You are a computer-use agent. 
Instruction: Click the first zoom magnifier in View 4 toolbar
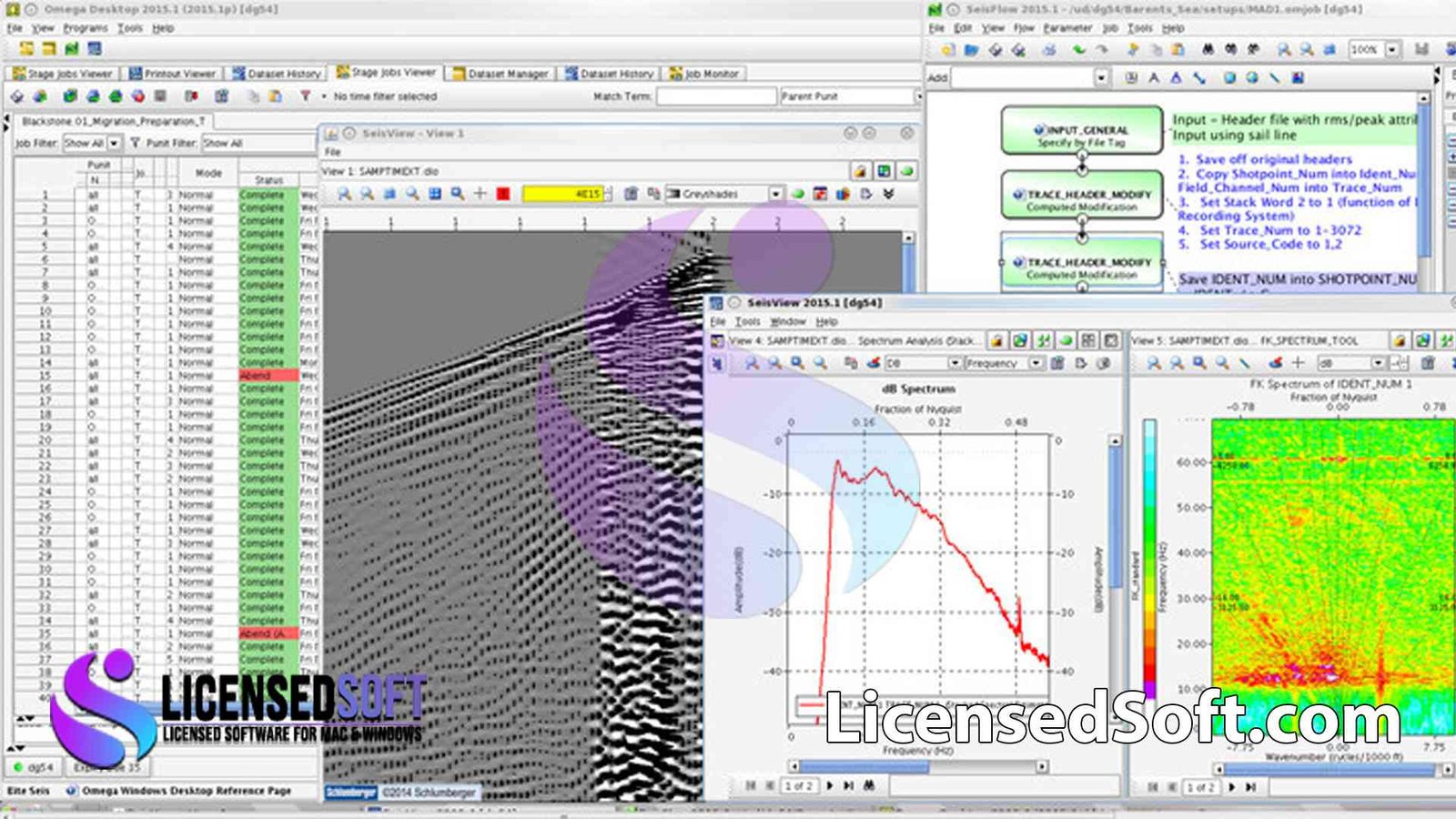[x=752, y=363]
